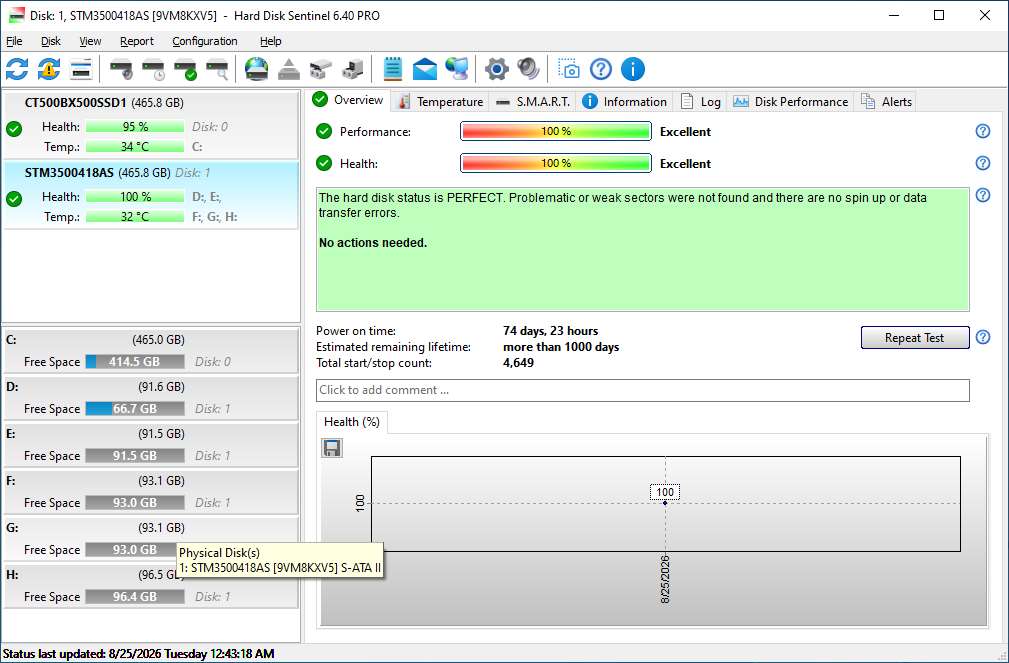The width and height of the screenshot is (1009, 663).
Task: Open the Report menu
Action: (136, 41)
